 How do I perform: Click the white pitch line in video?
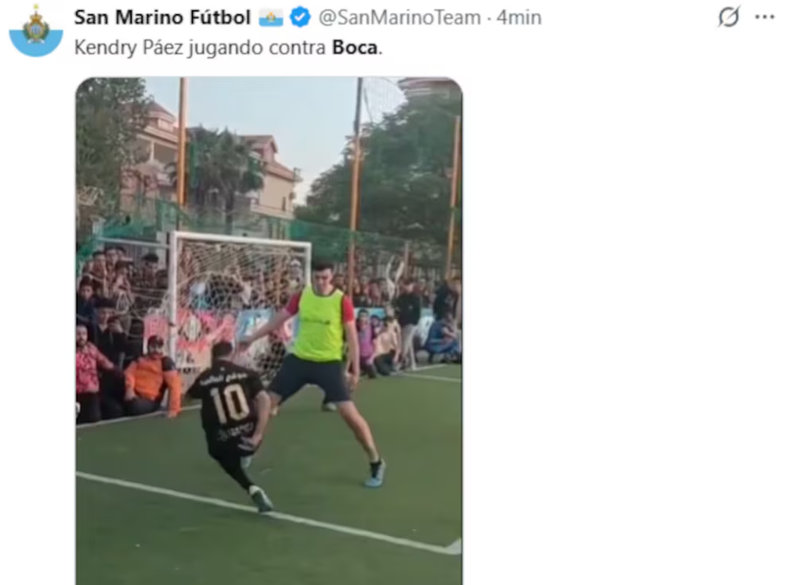click(267, 513)
